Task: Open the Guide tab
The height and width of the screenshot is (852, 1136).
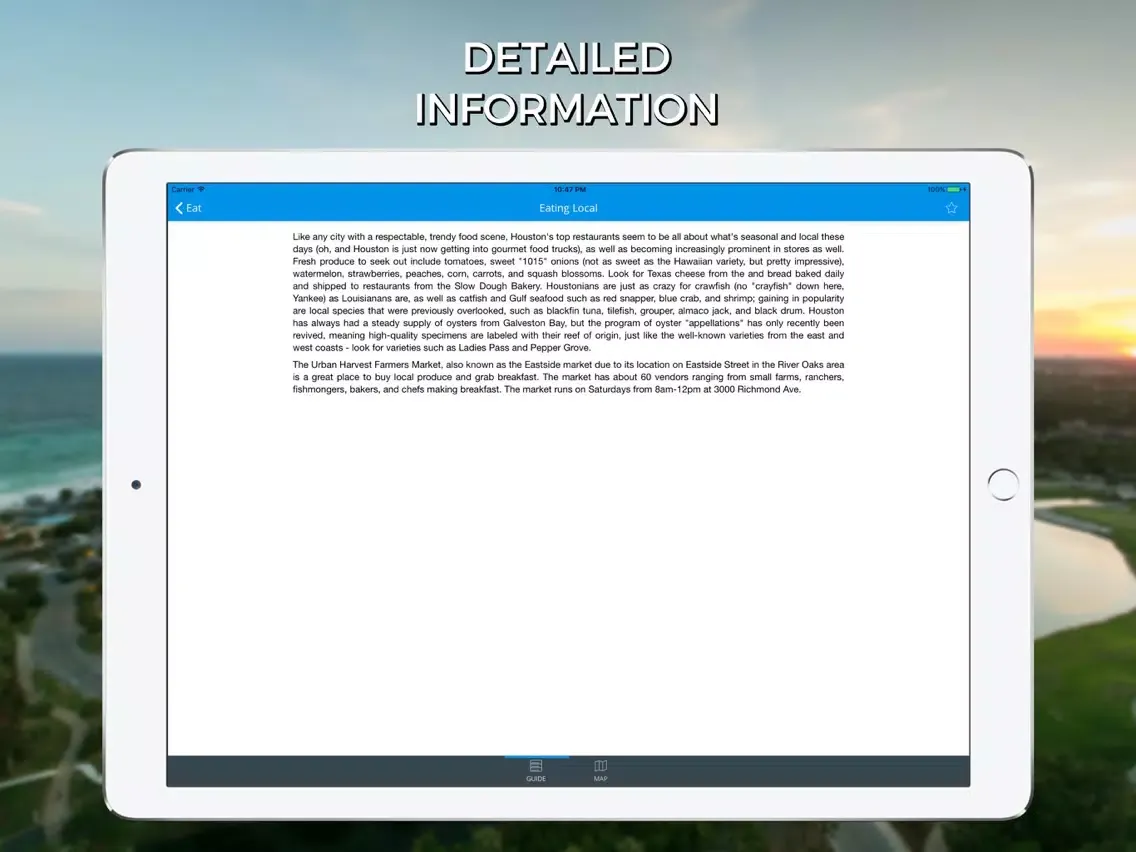Action: (536, 771)
